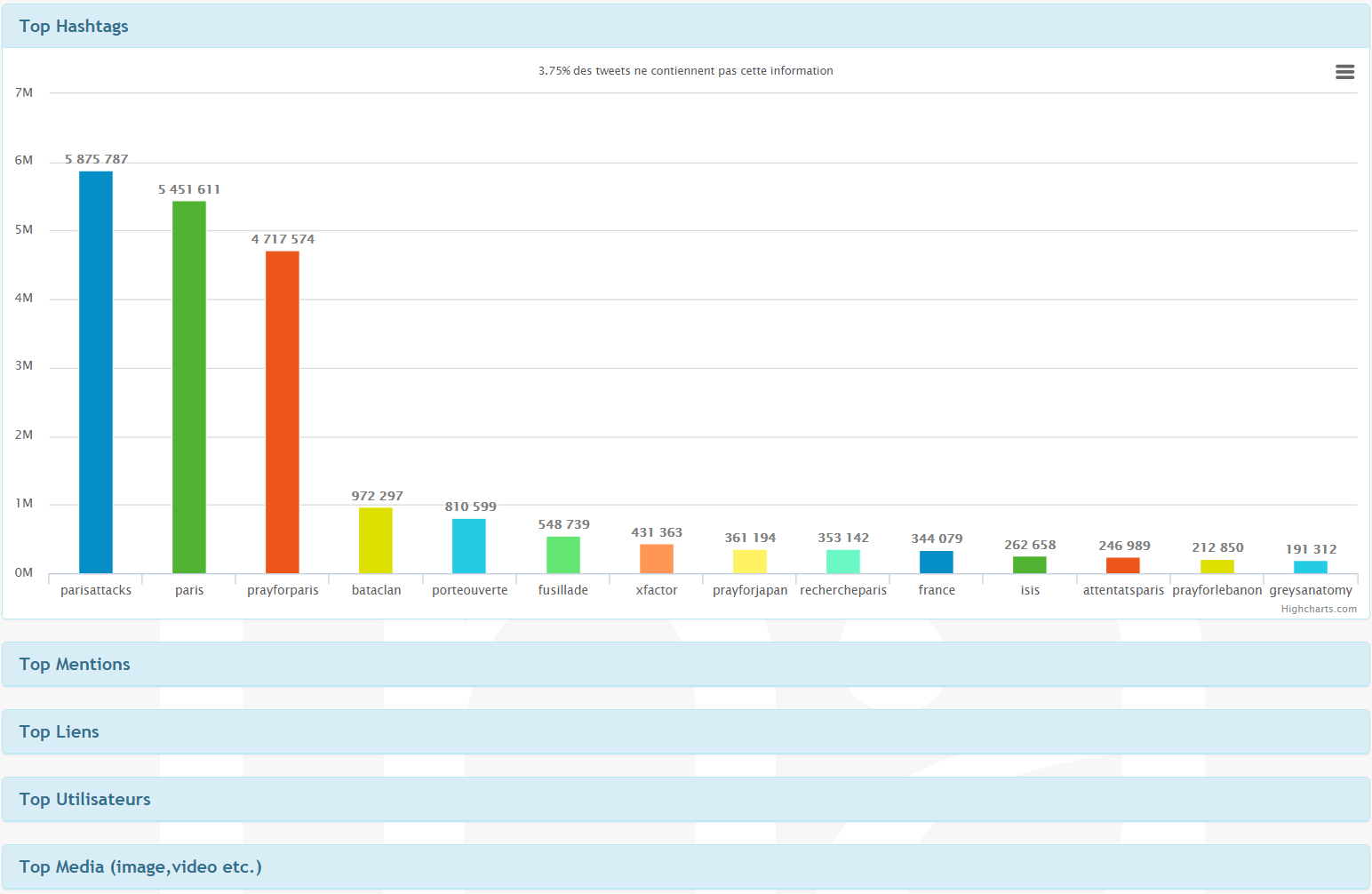The image size is (1372, 894).
Task: Click the orange prayforparis bar
Action: [283, 412]
